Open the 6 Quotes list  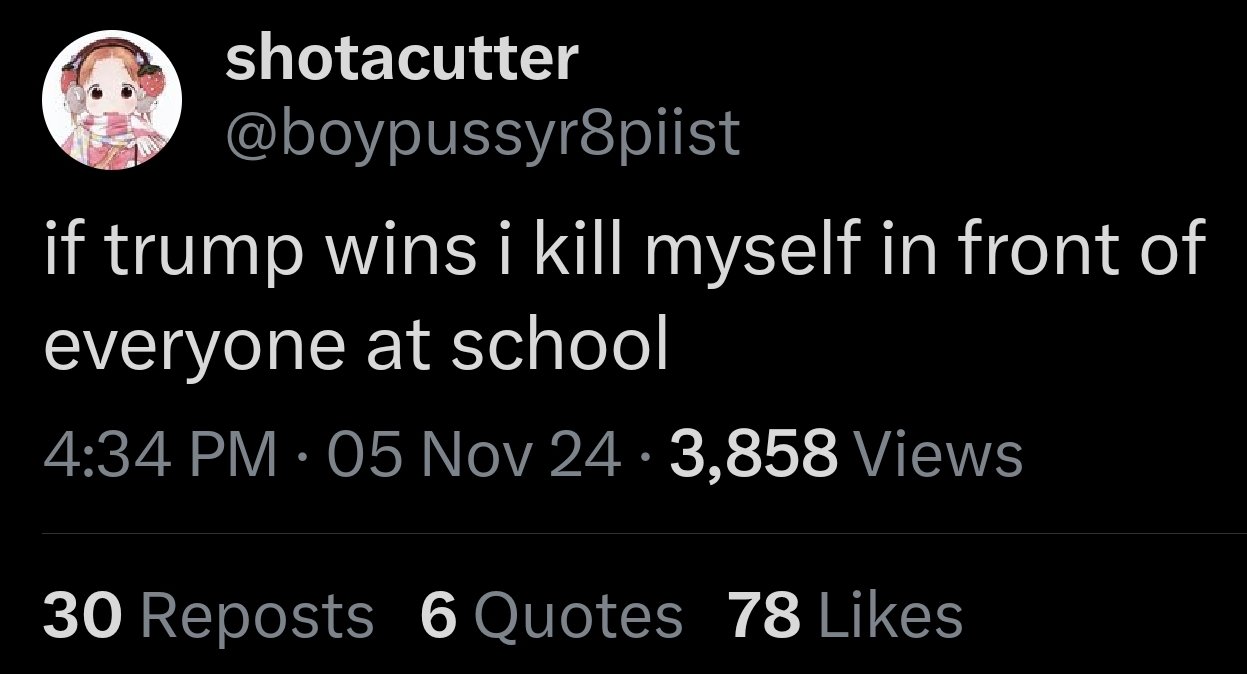tap(551, 614)
